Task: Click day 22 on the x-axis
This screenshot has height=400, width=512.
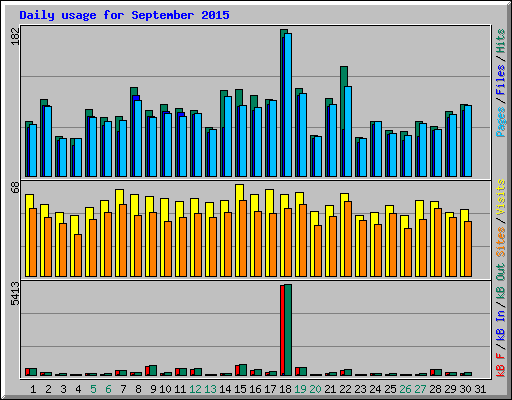Action: pos(345,389)
